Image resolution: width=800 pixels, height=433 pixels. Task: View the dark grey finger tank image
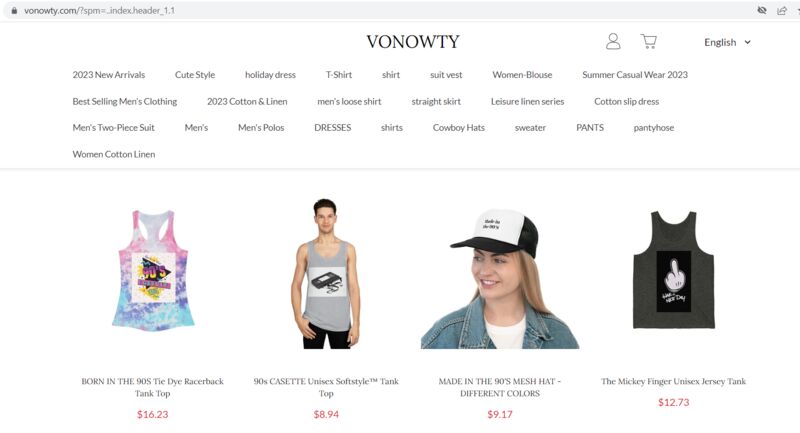pos(673,269)
